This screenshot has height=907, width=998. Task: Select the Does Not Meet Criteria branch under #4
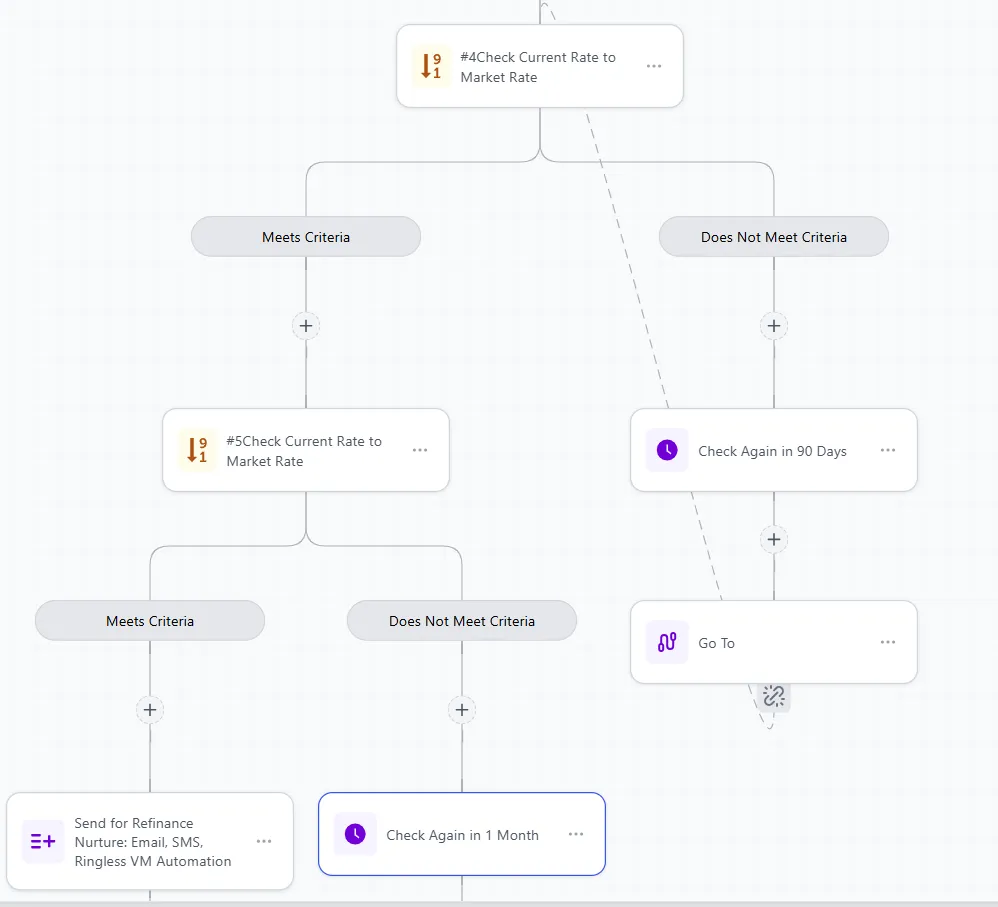773,237
